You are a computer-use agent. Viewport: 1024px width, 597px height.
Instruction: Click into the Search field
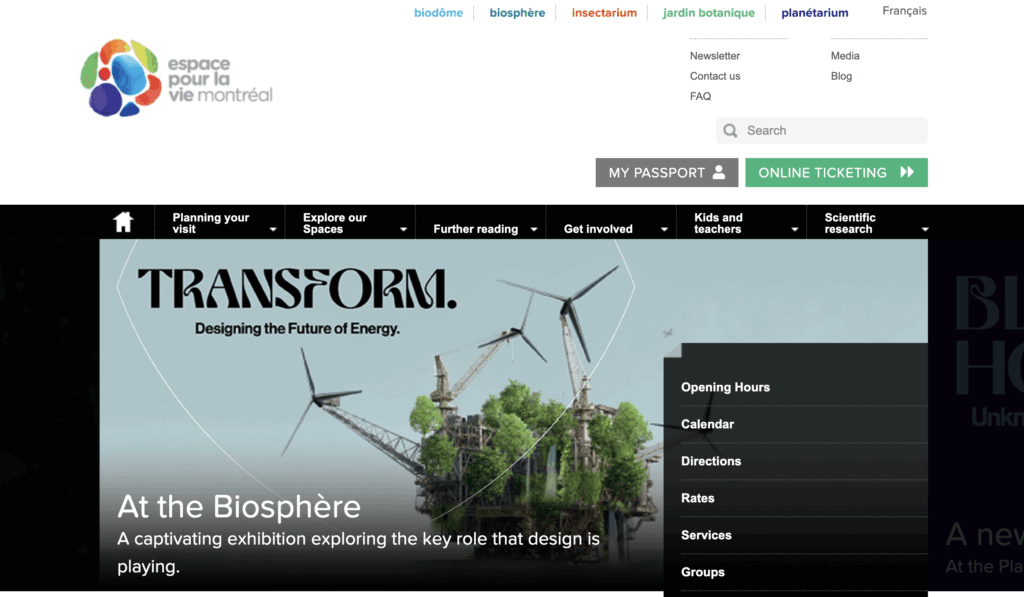click(822, 131)
